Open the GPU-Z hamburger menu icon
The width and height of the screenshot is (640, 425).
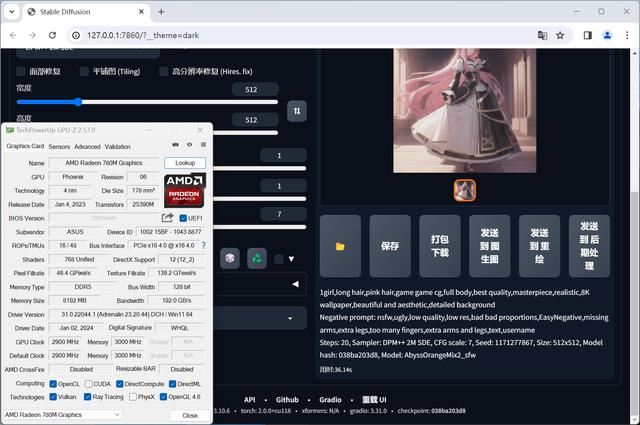tap(203, 145)
